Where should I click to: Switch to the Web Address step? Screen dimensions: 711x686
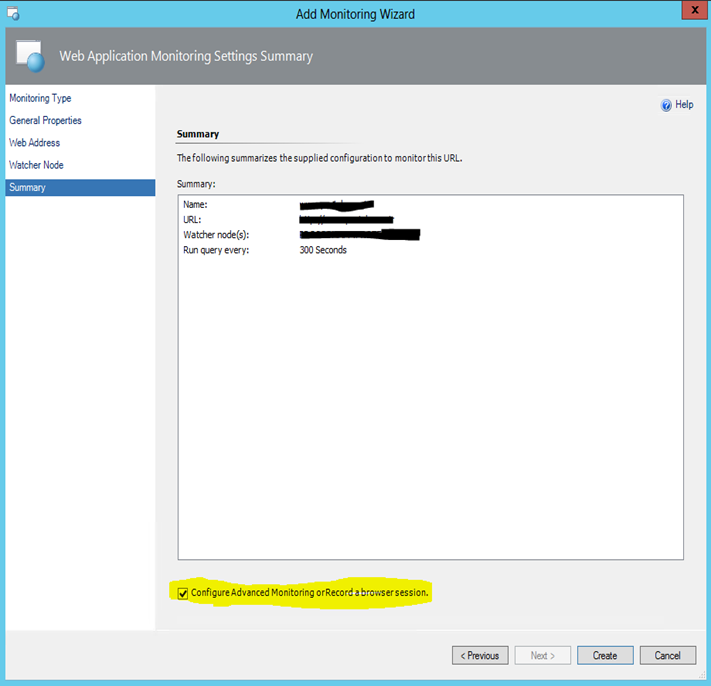(x=34, y=143)
